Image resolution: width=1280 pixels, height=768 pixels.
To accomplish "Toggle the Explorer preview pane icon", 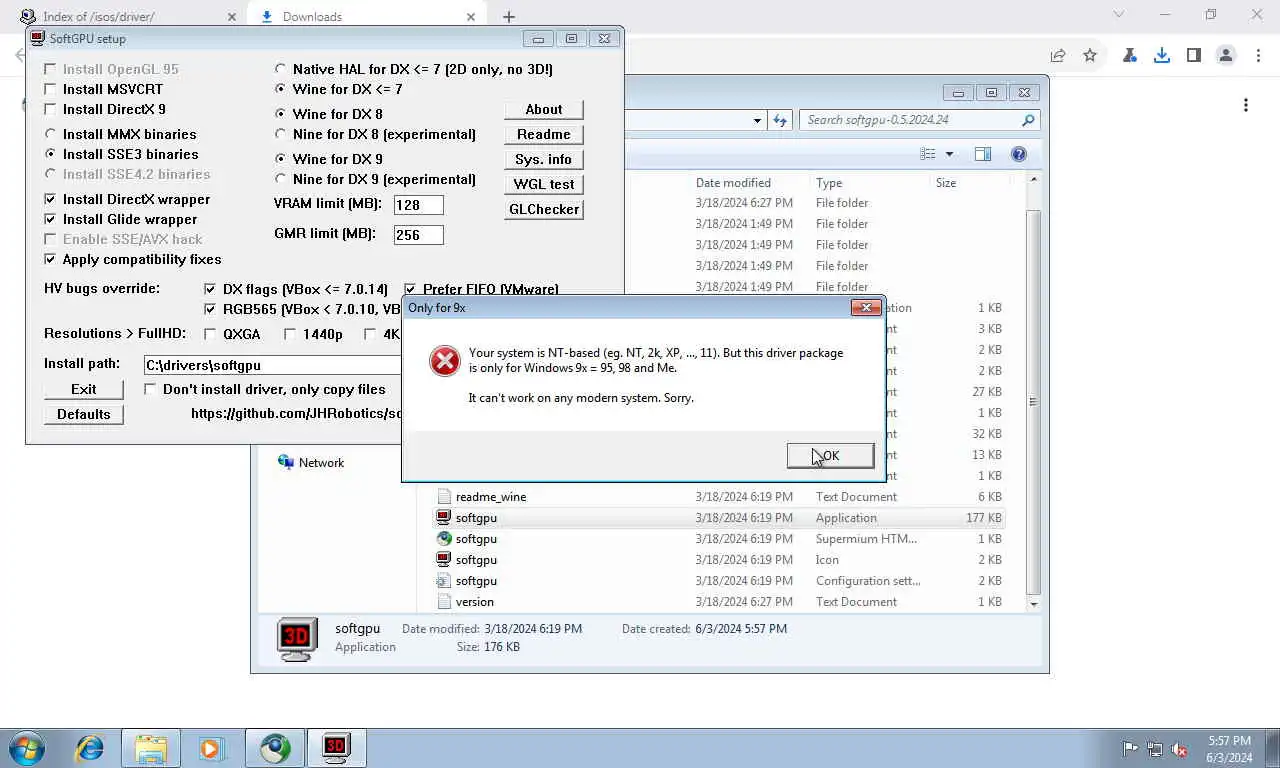I will [983, 154].
